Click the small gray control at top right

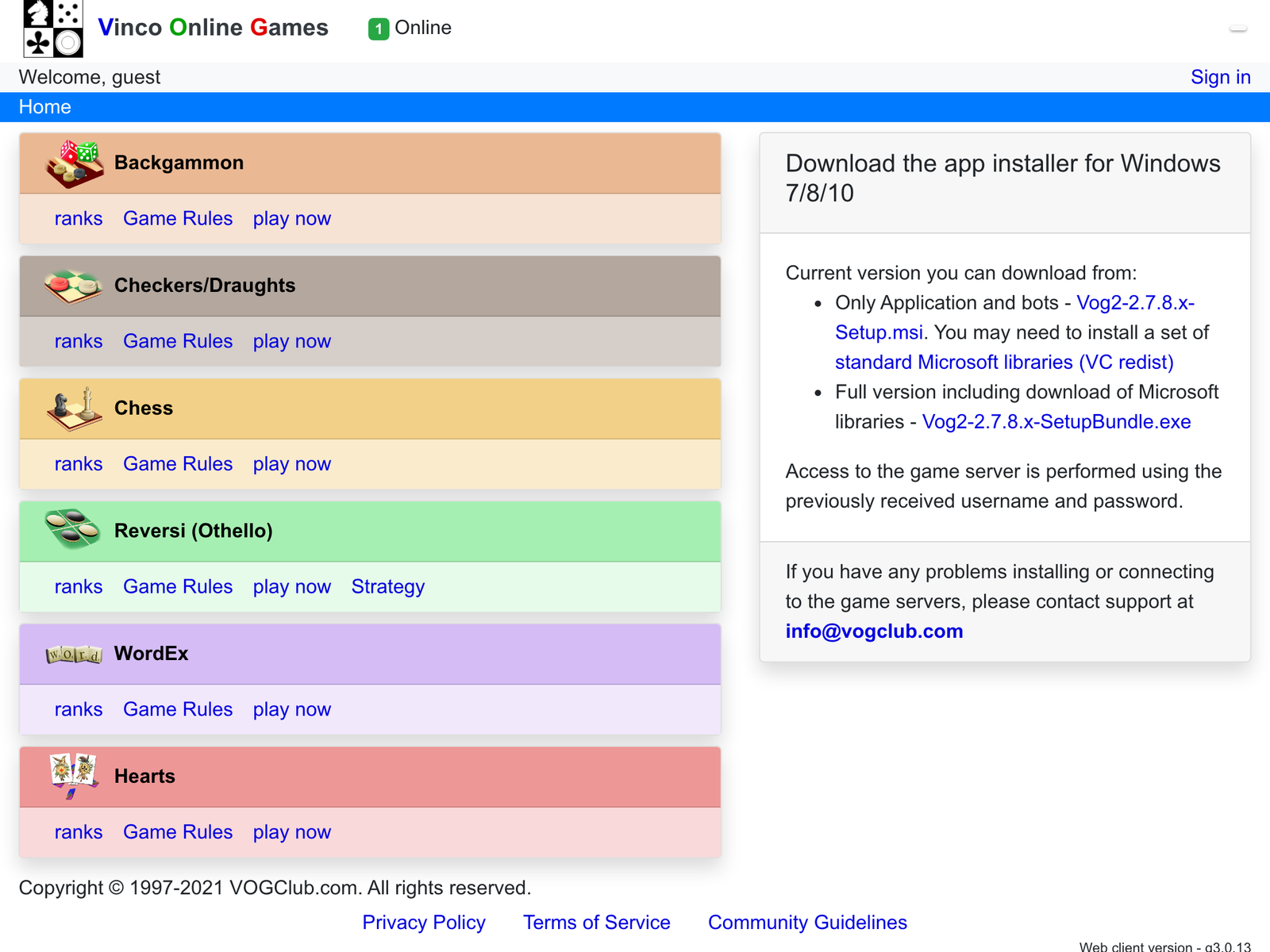pos(1238,29)
